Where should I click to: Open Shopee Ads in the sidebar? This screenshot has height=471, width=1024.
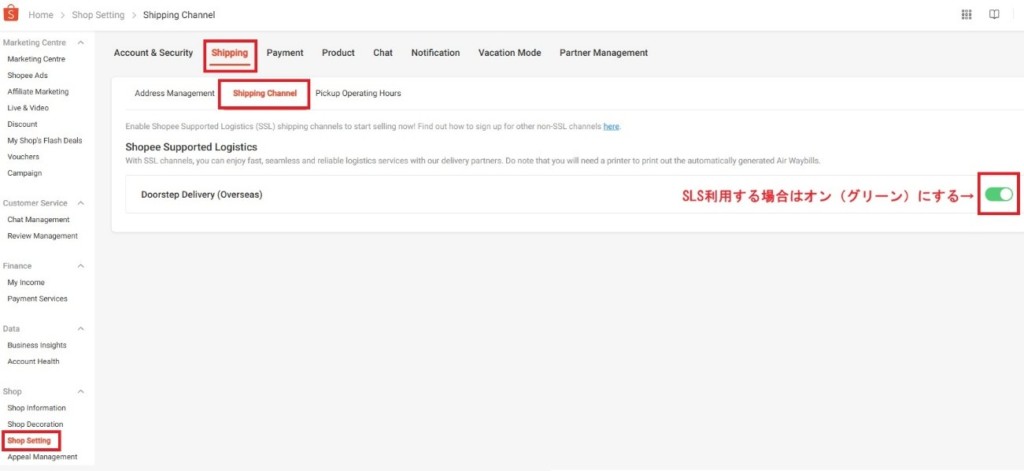click(x=29, y=75)
